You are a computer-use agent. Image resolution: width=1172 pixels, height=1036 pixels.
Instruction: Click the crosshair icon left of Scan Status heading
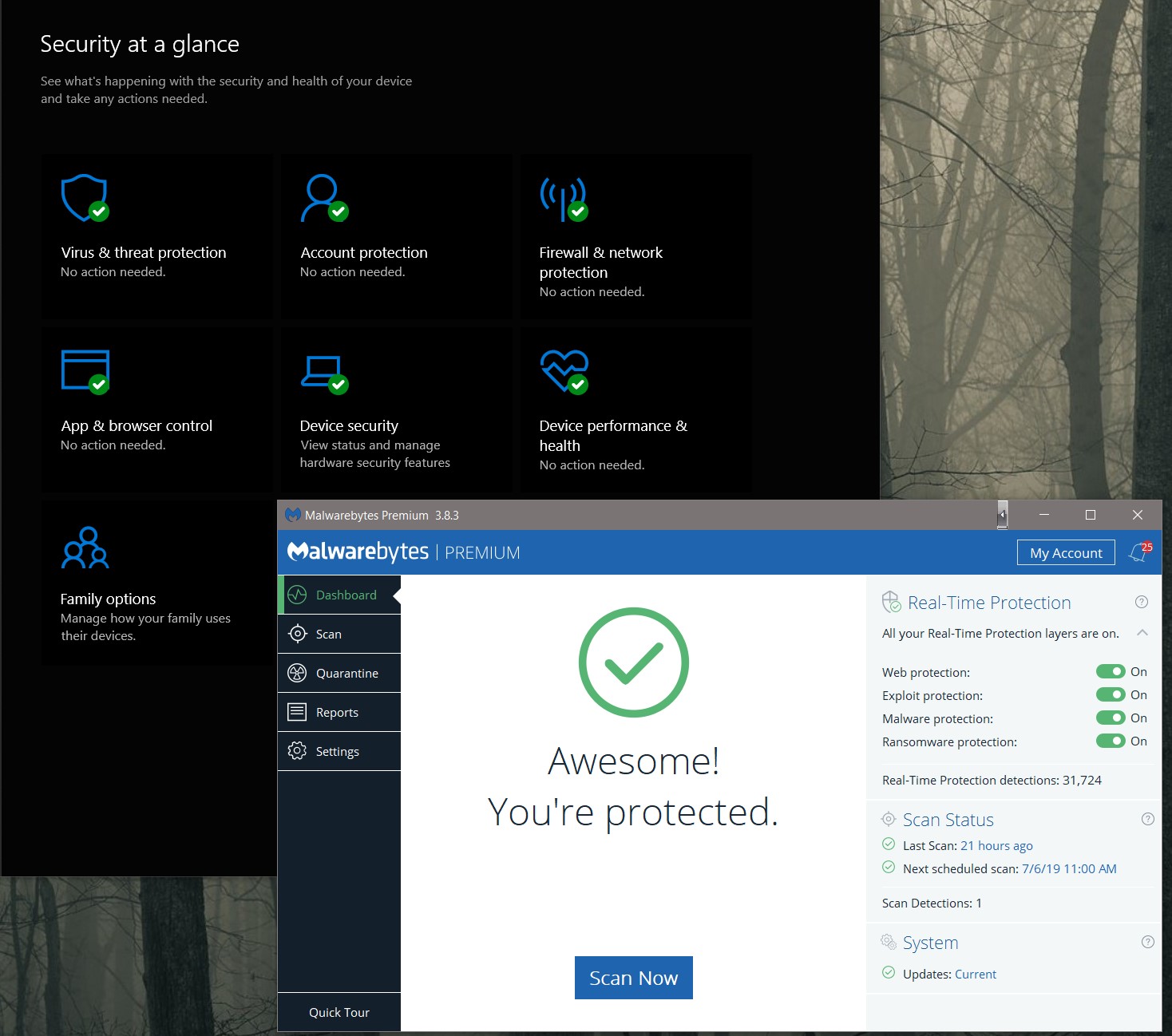tap(888, 819)
